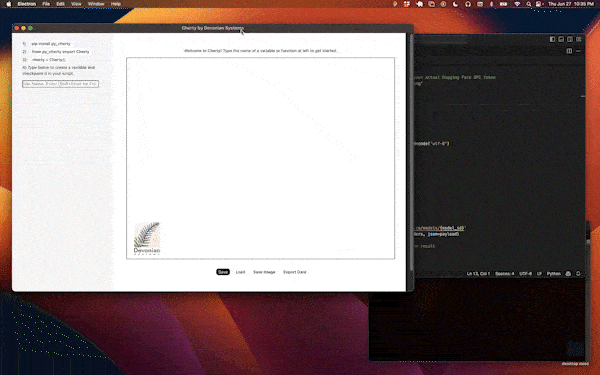Image resolution: width=600 pixels, height=375 pixels.
Task: Open the File menu
Action: 46,4
